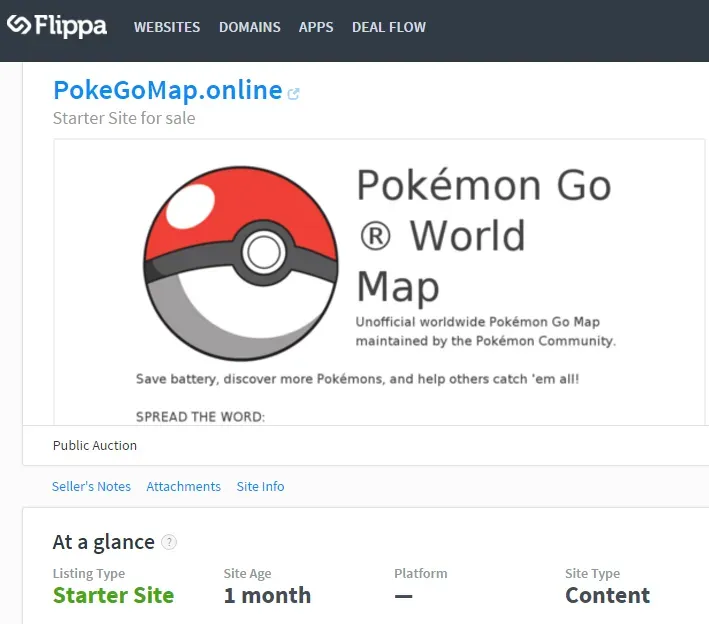Click the Site Age label

pyautogui.click(x=247, y=573)
